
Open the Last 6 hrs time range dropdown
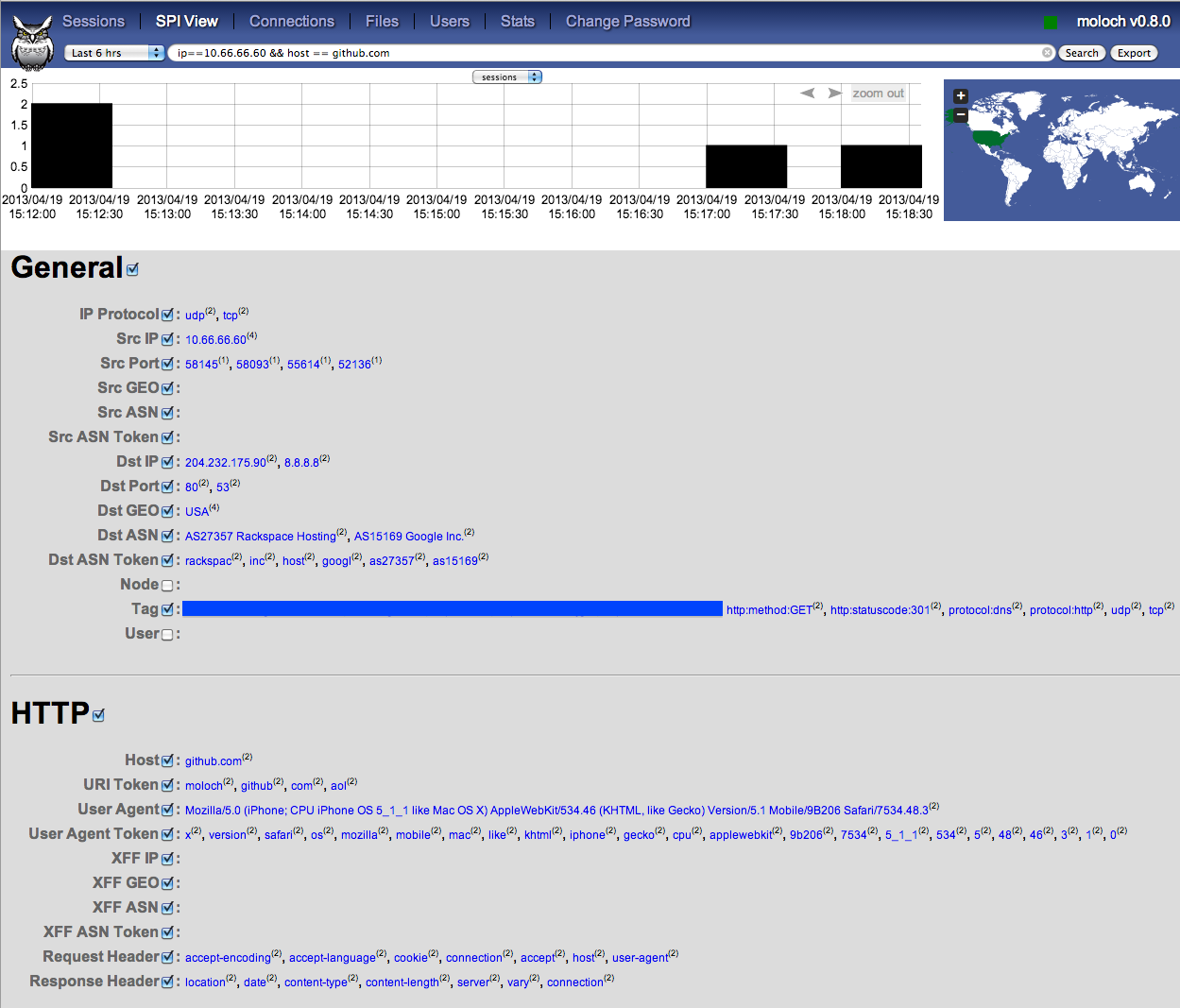tap(115, 53)
